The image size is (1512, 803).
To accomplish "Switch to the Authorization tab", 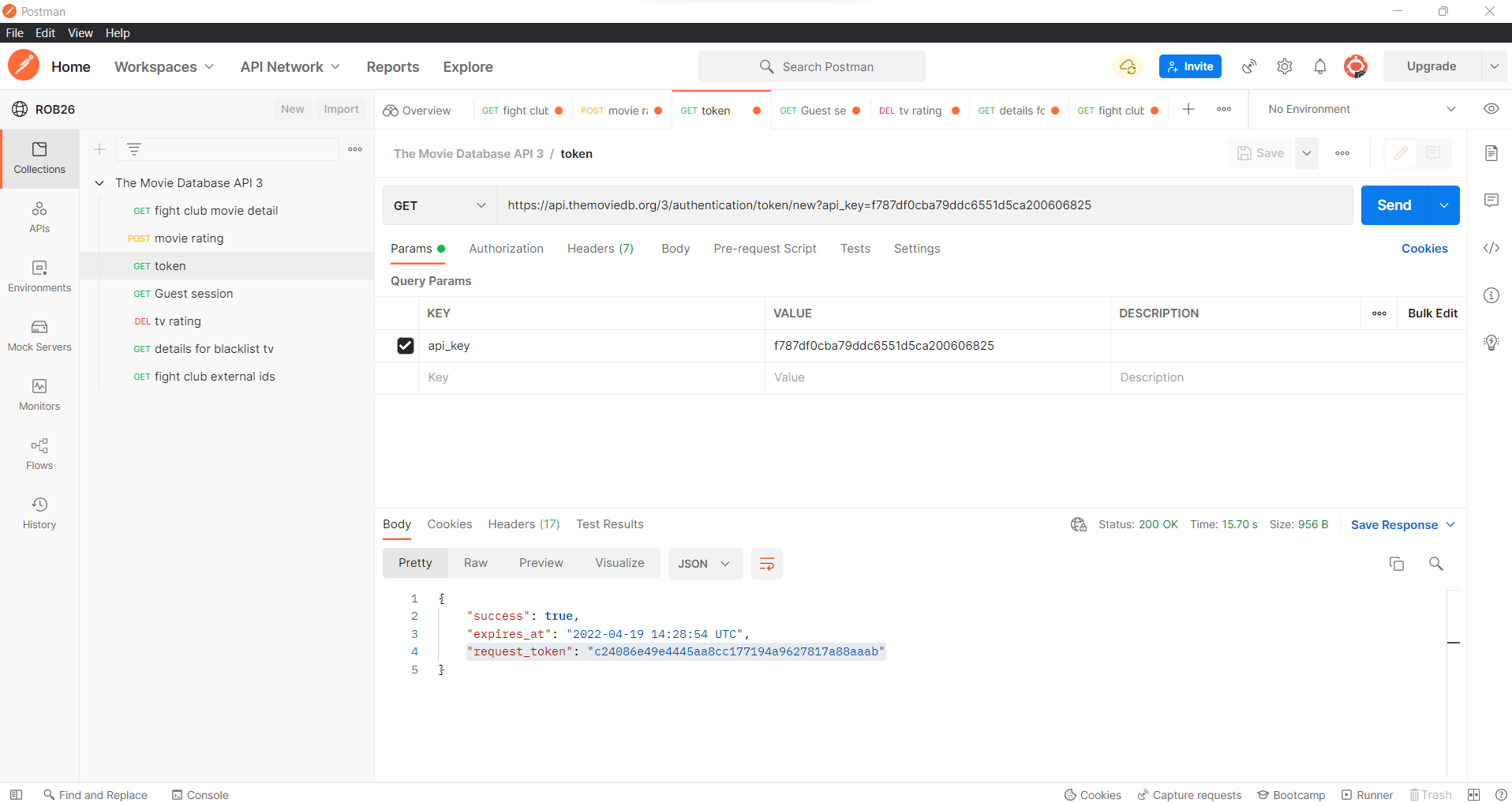I will coord(506,249).
